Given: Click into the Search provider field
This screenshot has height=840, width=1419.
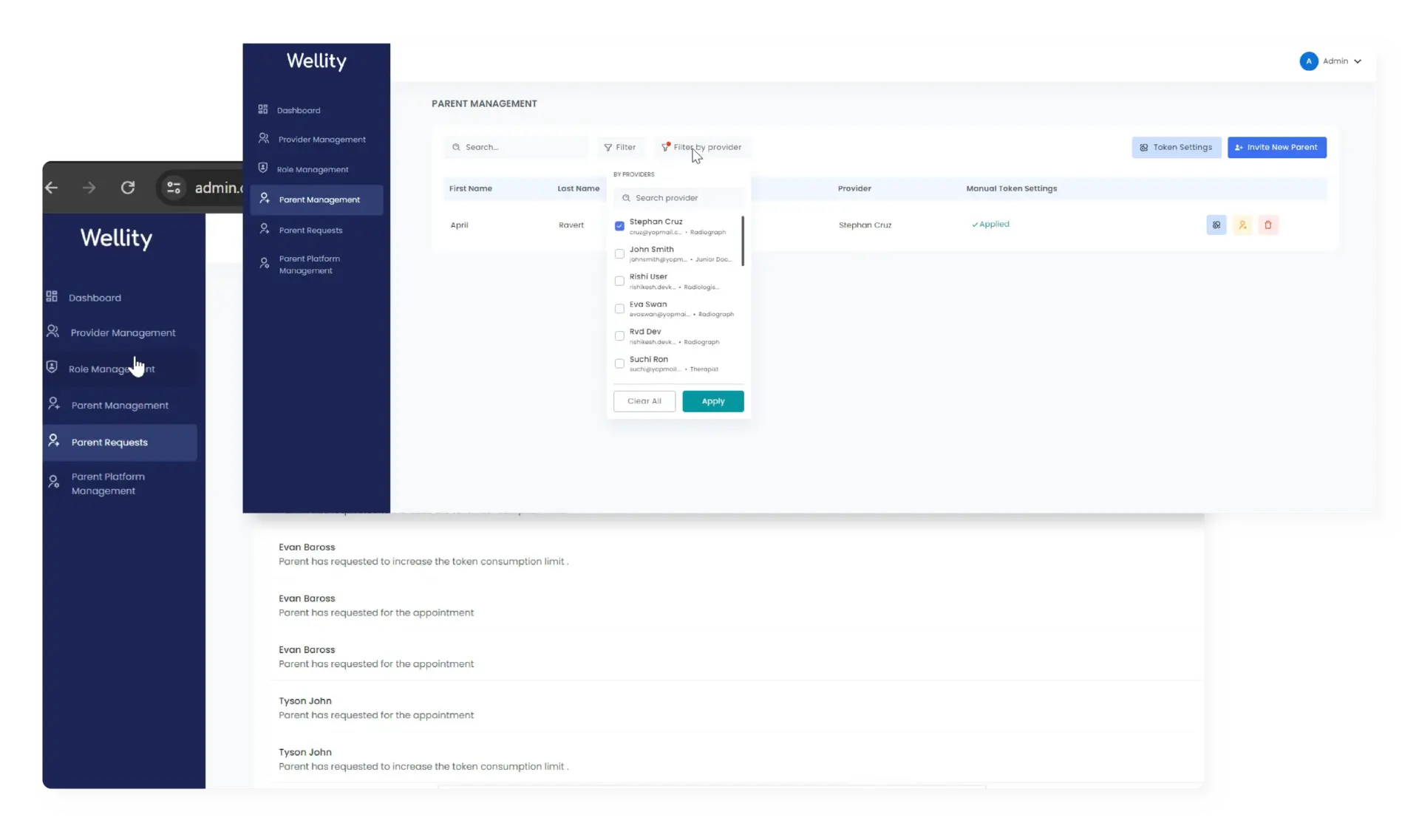Looking at the screenshot, I should tap(680, 198).
